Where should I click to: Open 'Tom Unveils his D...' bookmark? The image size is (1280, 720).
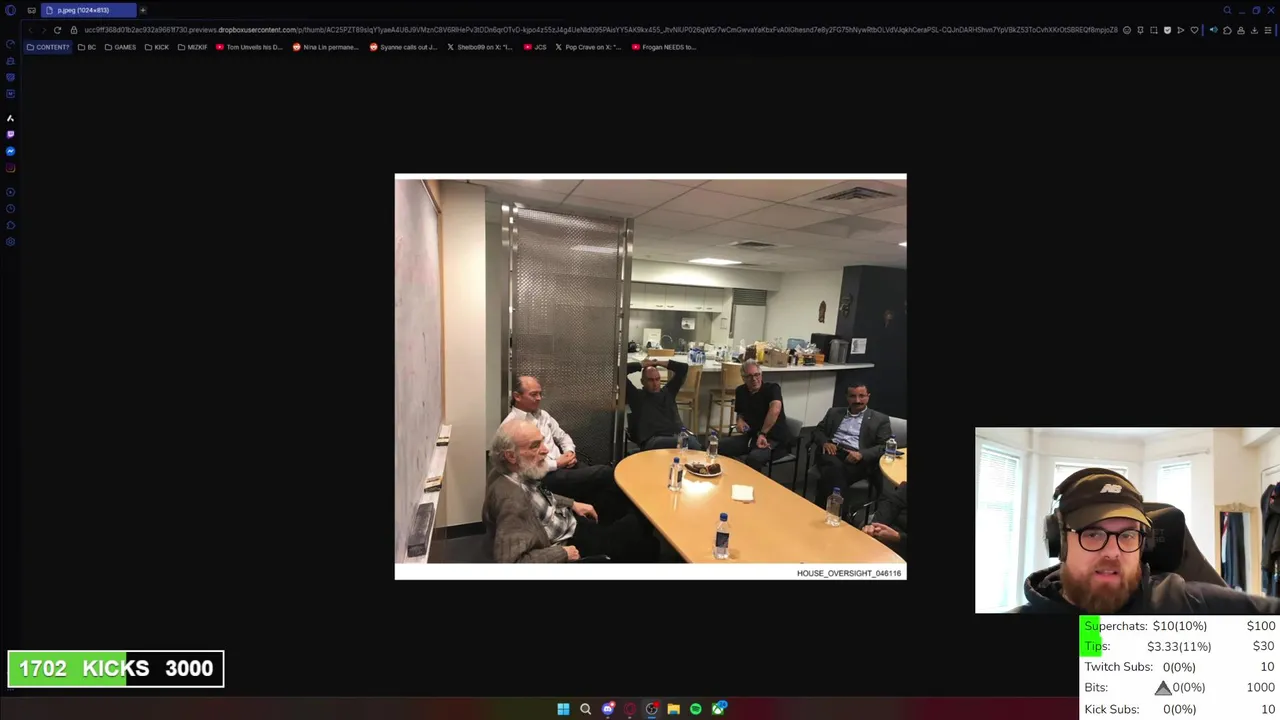[x=249, y=47]
